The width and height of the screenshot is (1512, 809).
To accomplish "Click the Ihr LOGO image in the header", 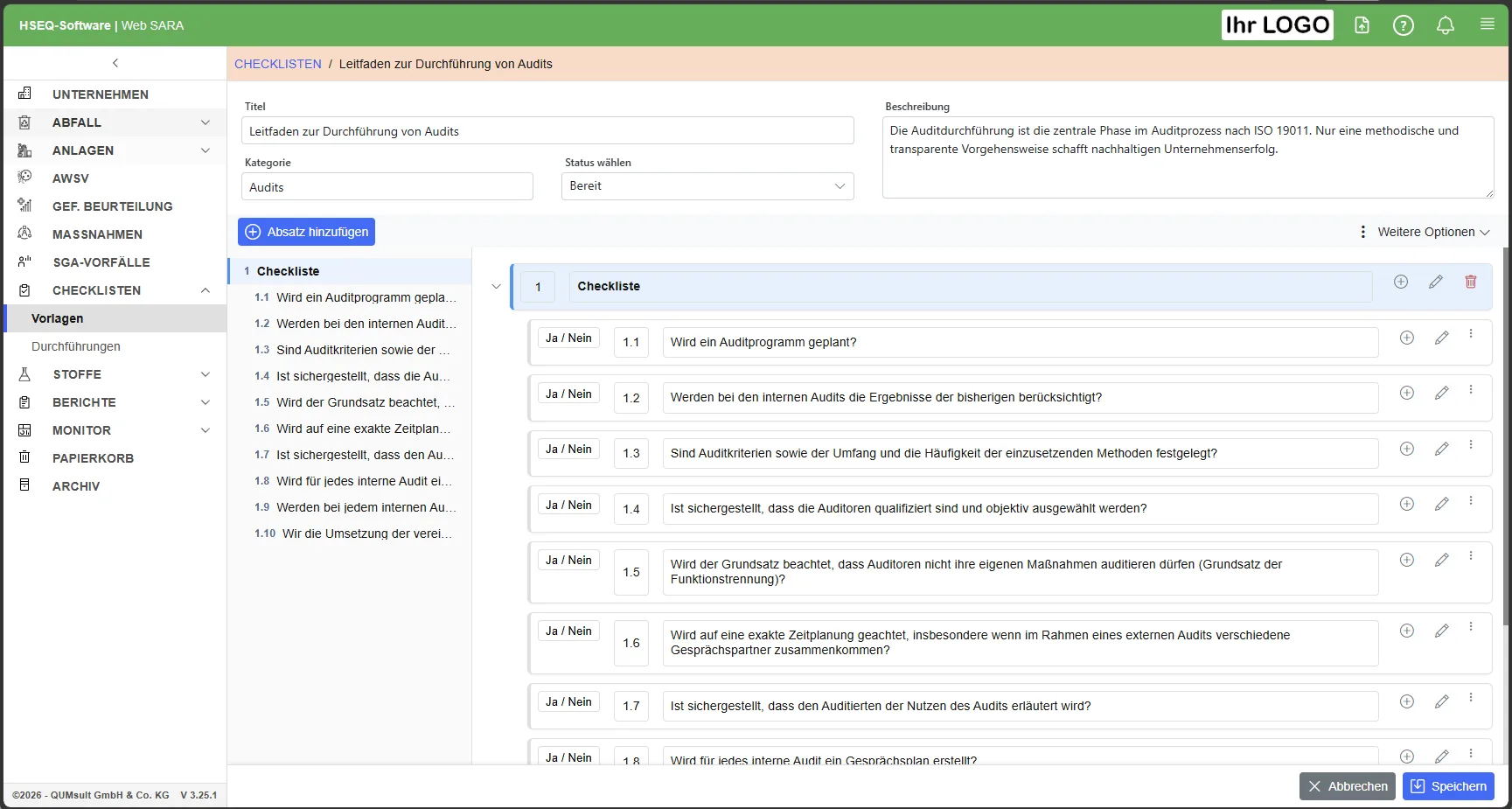I will pyautogui.click(x=1277, y=24).
